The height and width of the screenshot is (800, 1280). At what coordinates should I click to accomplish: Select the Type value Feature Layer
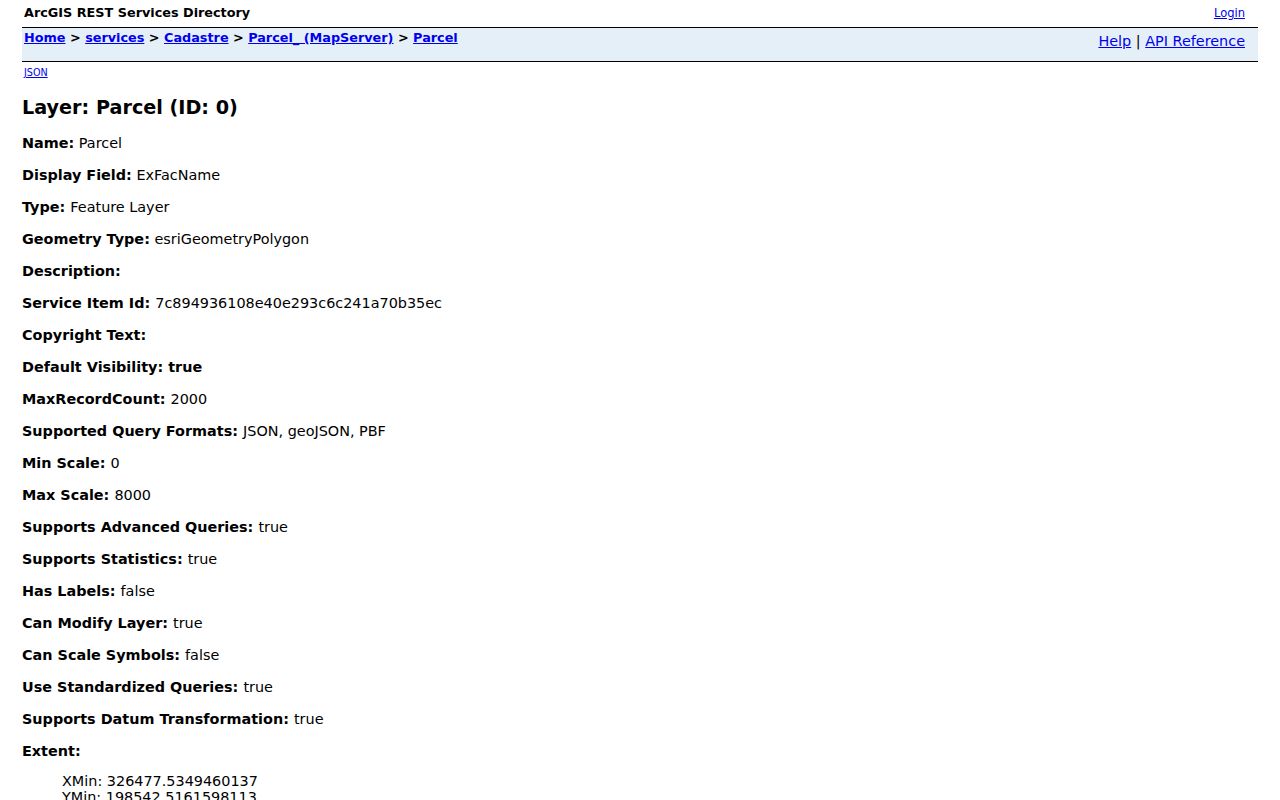(x=120, y=207)
